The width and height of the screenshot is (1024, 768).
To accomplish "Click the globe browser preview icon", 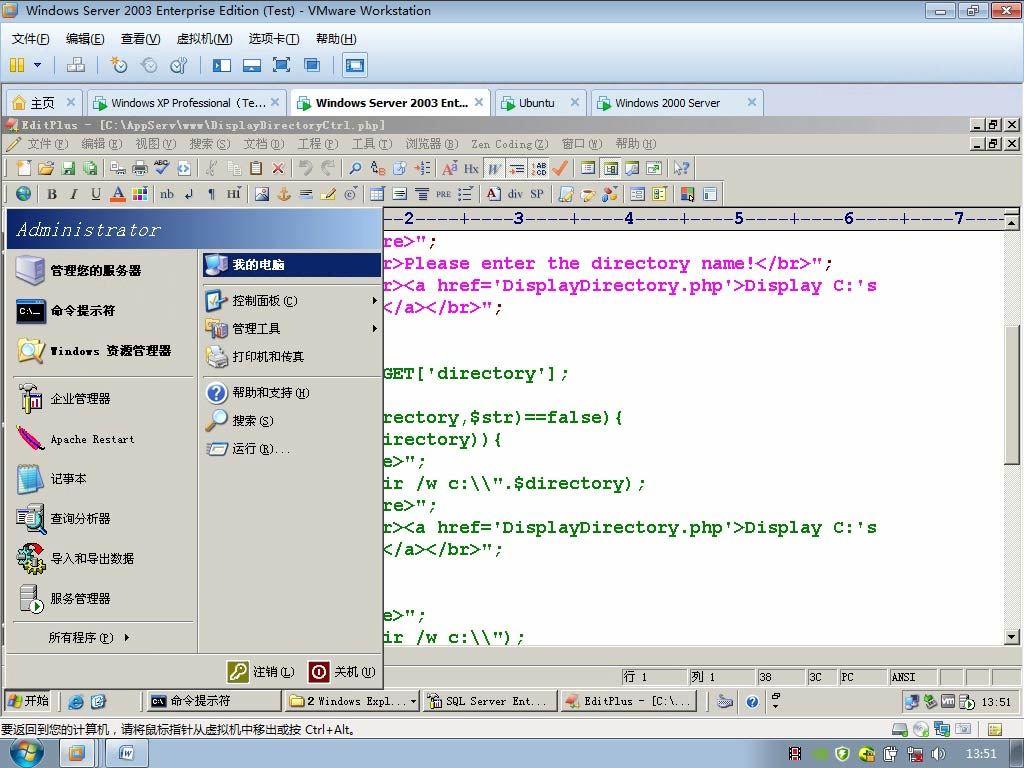I will 24,194.
